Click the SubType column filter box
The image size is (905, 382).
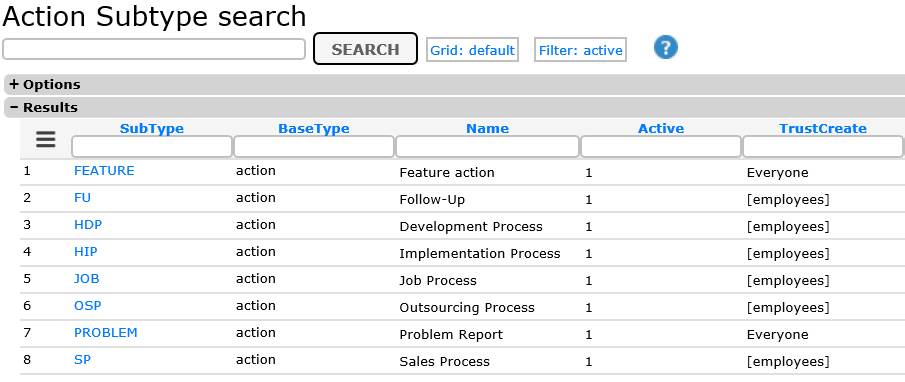152,147
